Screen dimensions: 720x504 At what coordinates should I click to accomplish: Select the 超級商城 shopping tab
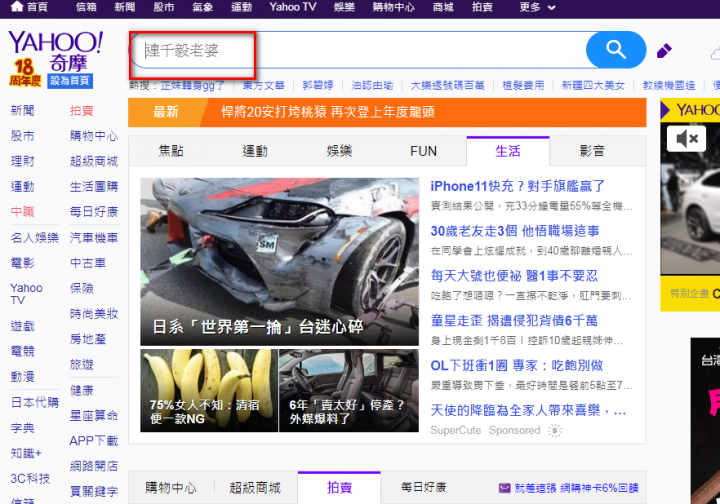[255, 487]
